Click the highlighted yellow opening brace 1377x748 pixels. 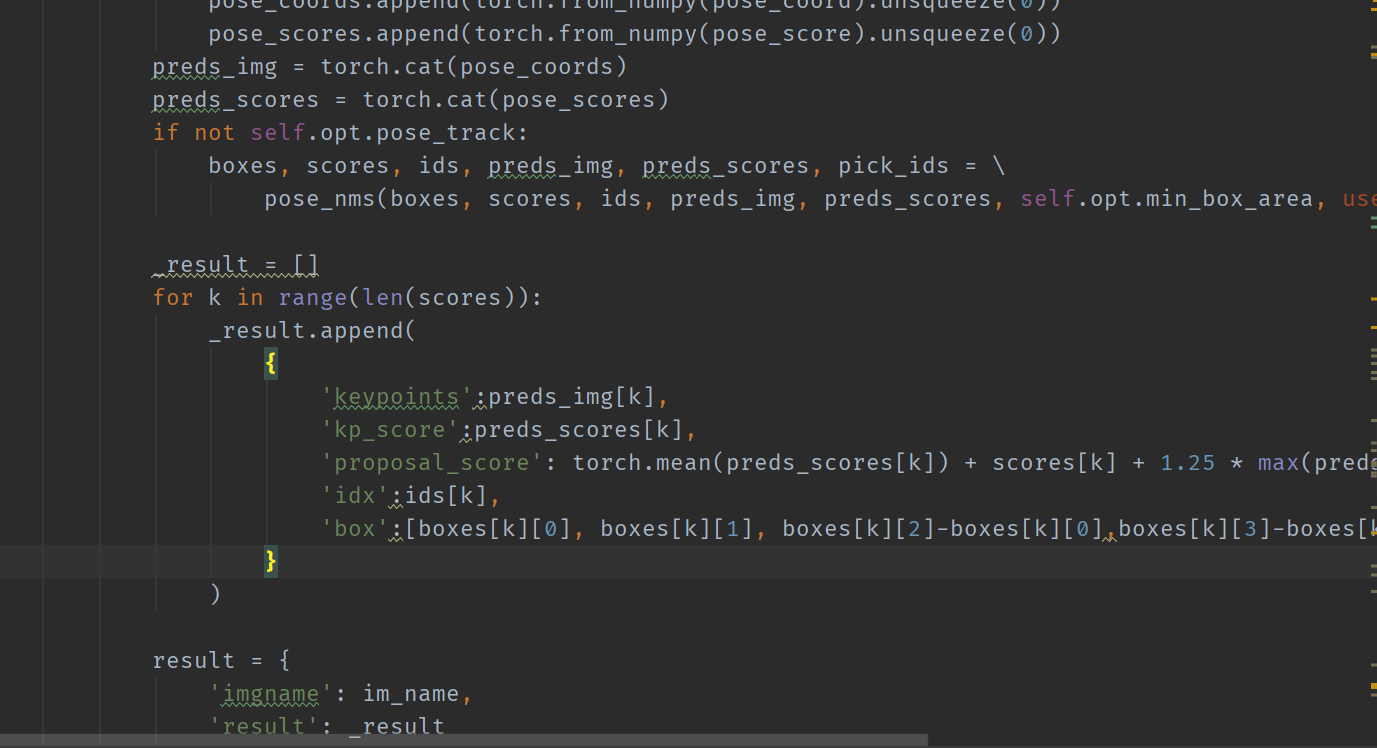click(x=269, y=363)
